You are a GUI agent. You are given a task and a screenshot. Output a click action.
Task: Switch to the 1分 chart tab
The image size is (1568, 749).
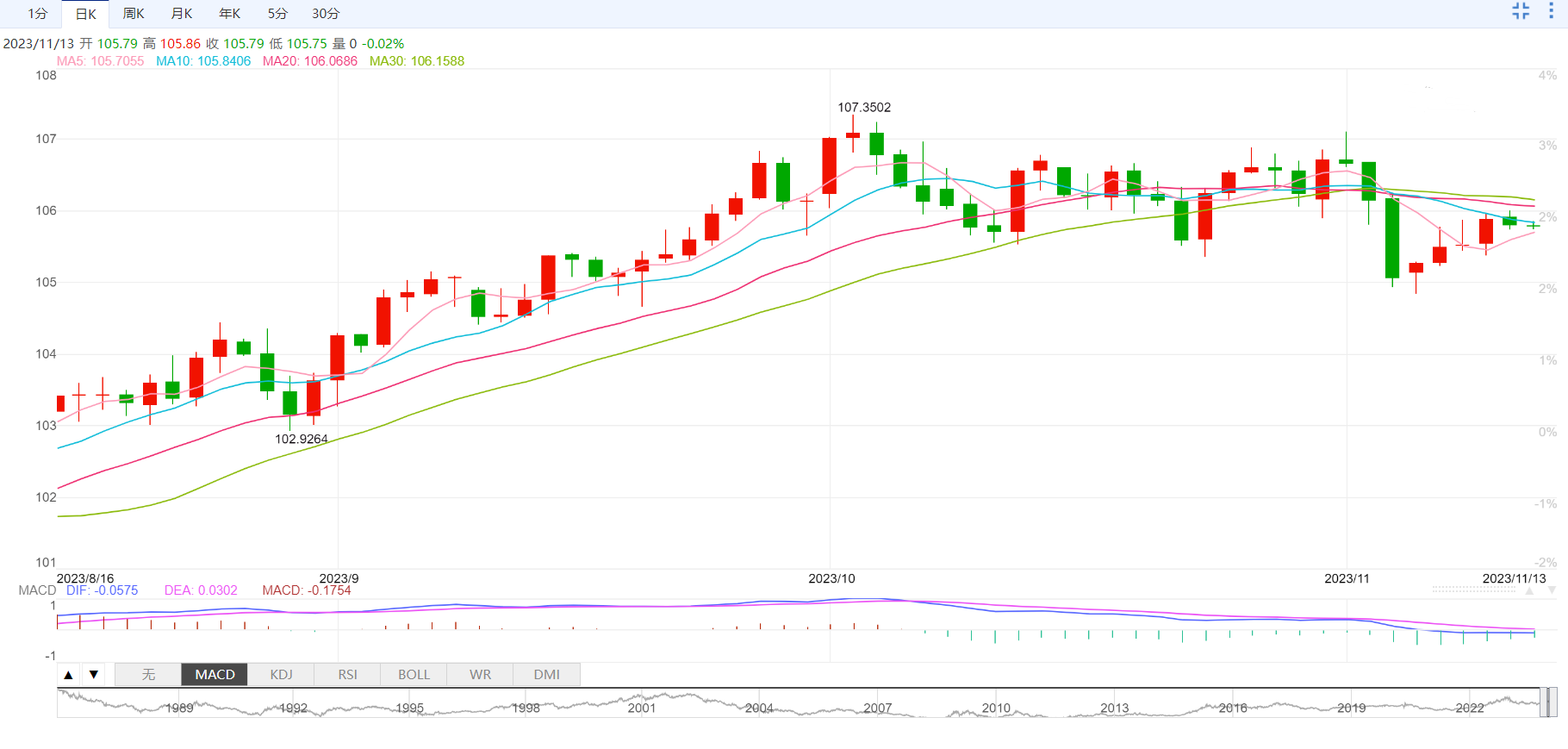[x=37, y=14]
